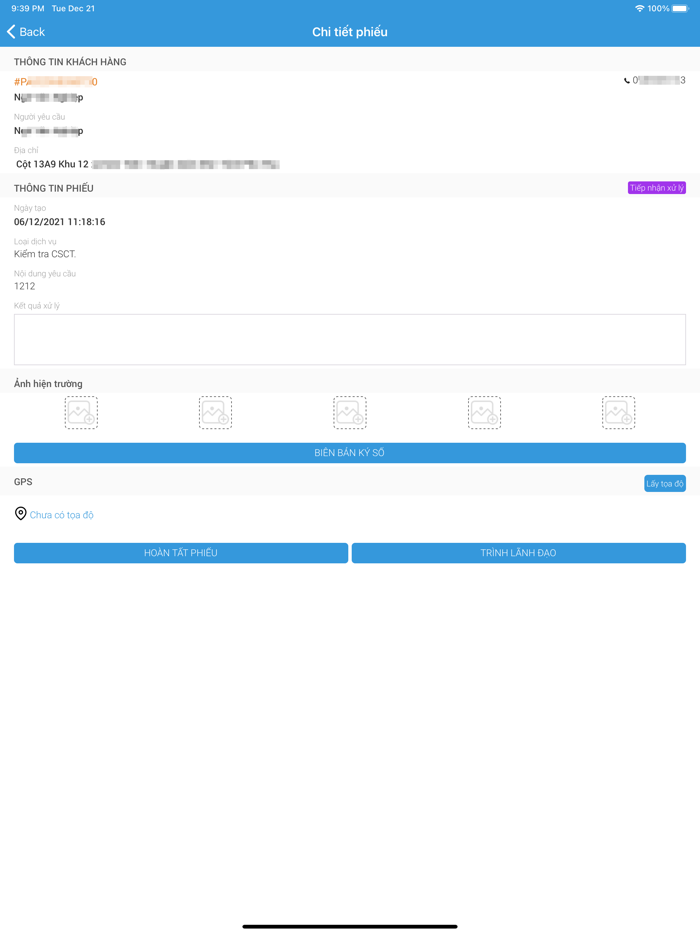Tap HOÀN TẤT PHIẾU to finish ticket
The height and width of the screenshot is (934, 700).
pos(181,553)
